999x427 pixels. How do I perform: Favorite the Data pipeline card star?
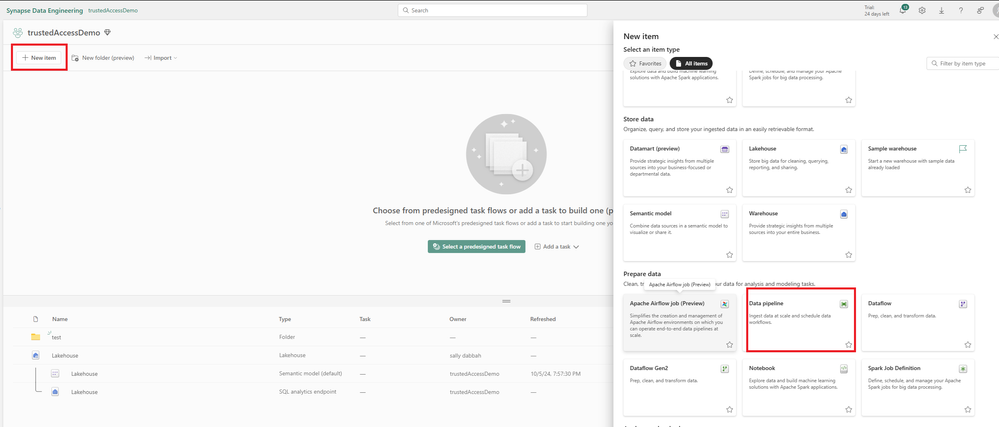click(849, 345)
